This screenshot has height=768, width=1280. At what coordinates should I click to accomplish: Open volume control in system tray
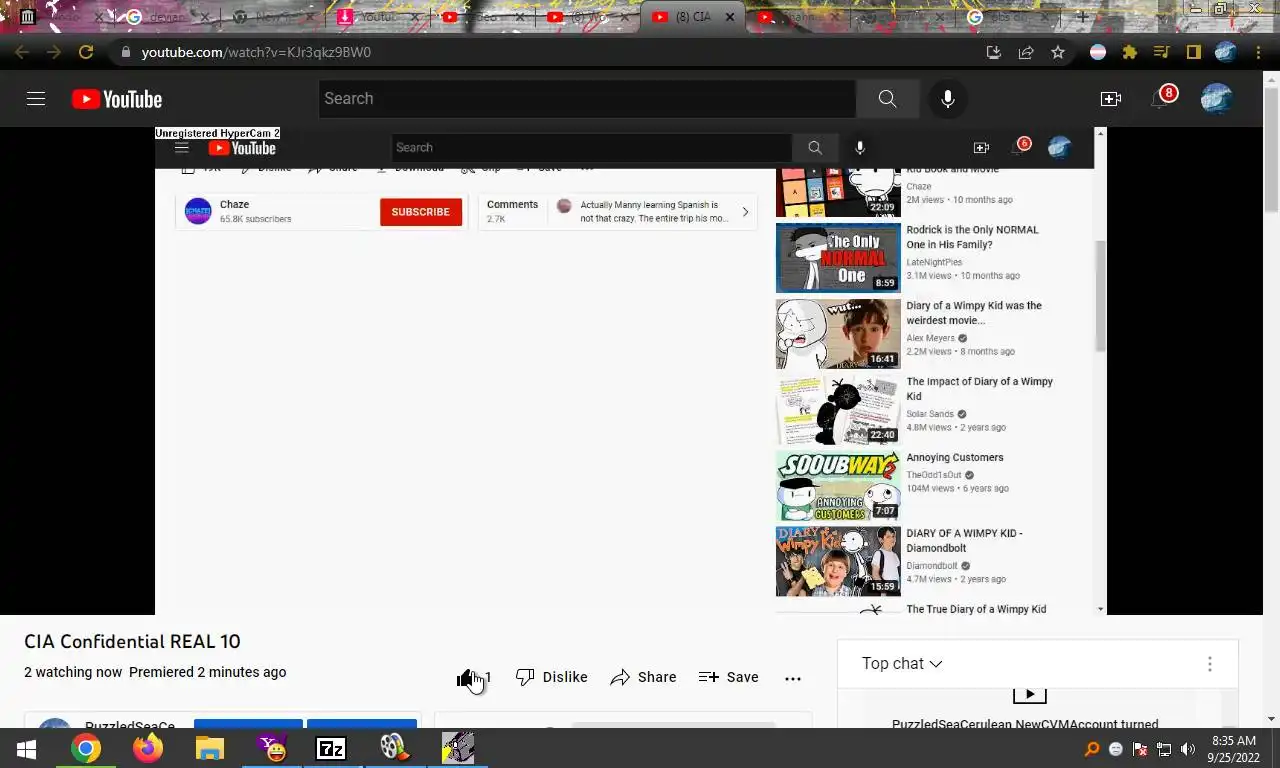[1188, 749]
